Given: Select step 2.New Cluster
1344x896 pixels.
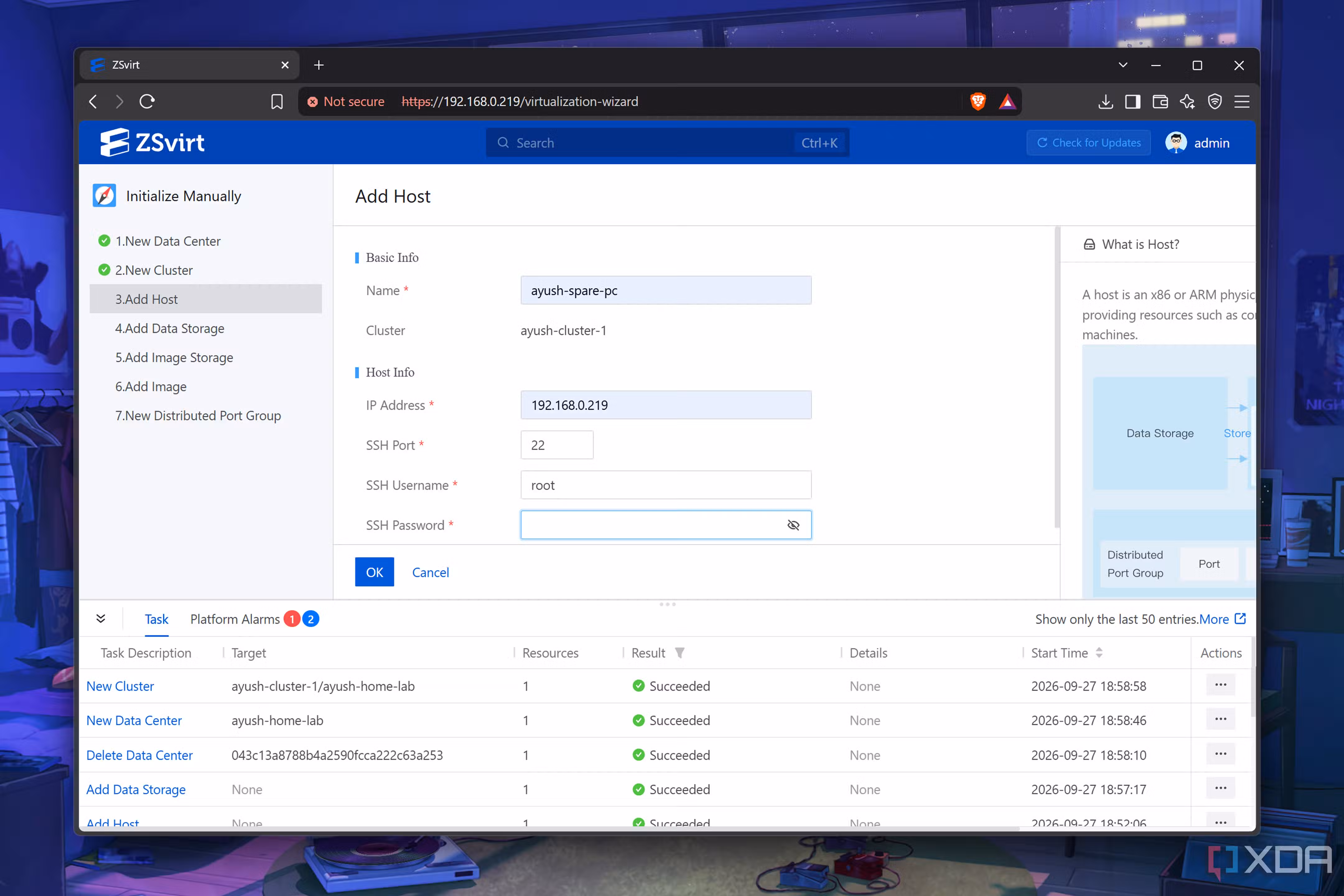Looking at the screenshot, I should point(154,270).
